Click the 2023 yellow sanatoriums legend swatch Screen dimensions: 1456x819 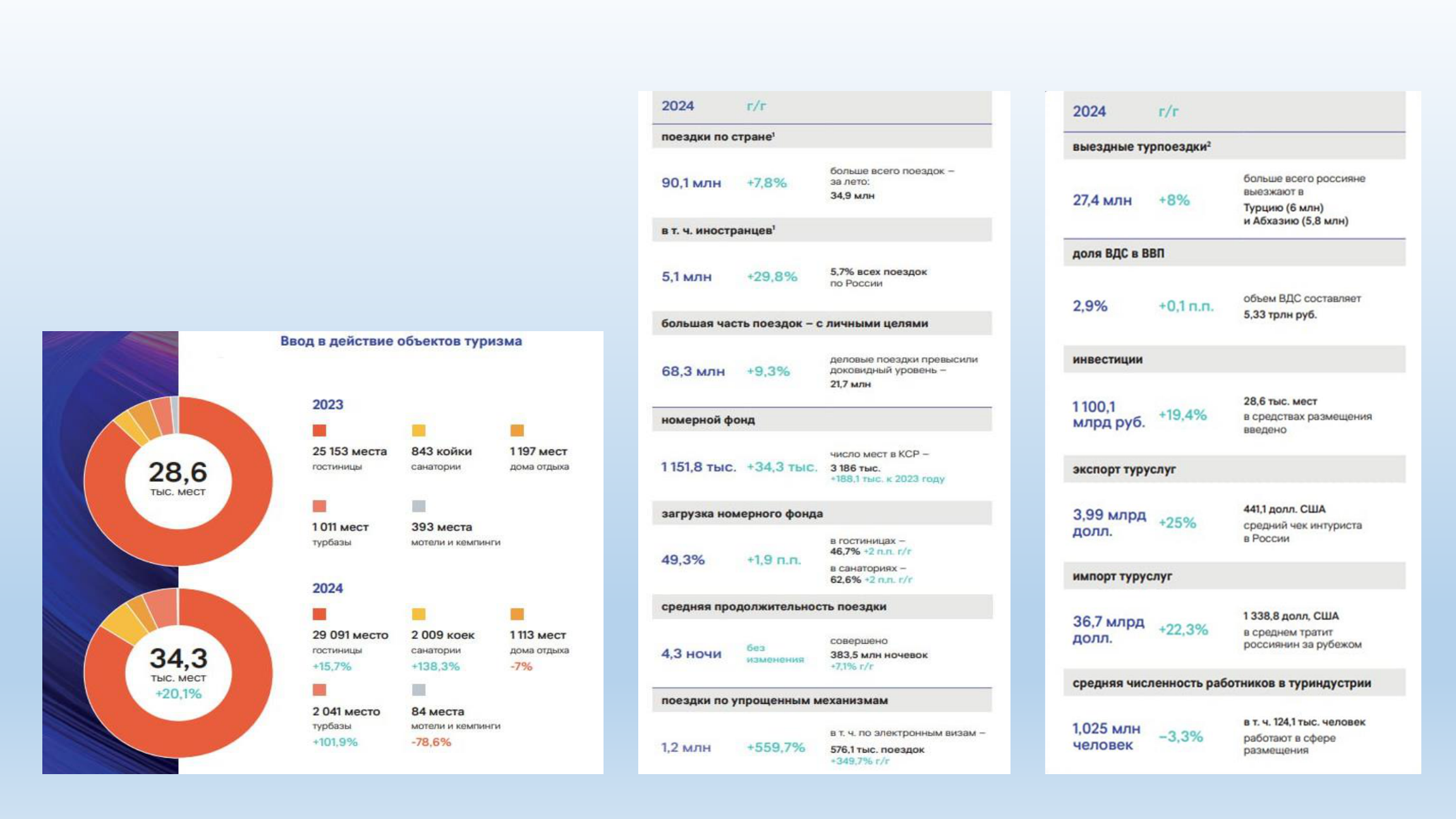click(418, 430)
